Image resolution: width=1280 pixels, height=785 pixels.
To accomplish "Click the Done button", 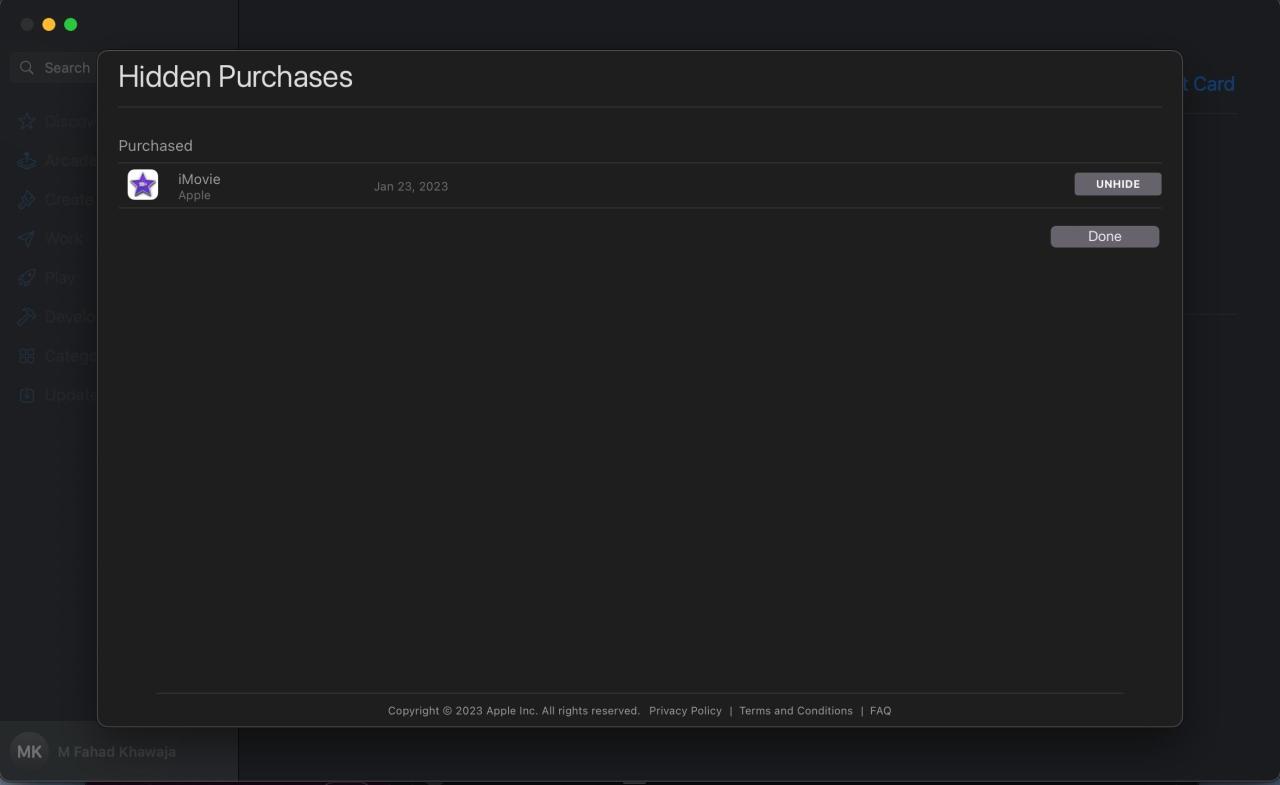I will click(x=1105, y=236).
